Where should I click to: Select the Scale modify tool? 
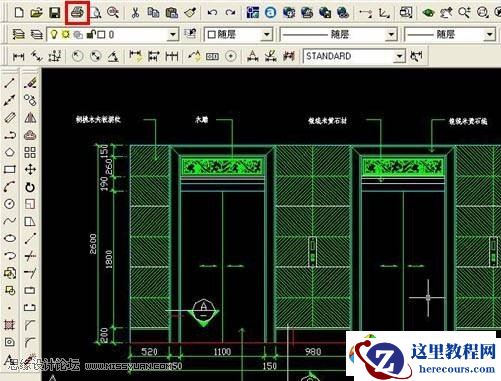(30, 204)
